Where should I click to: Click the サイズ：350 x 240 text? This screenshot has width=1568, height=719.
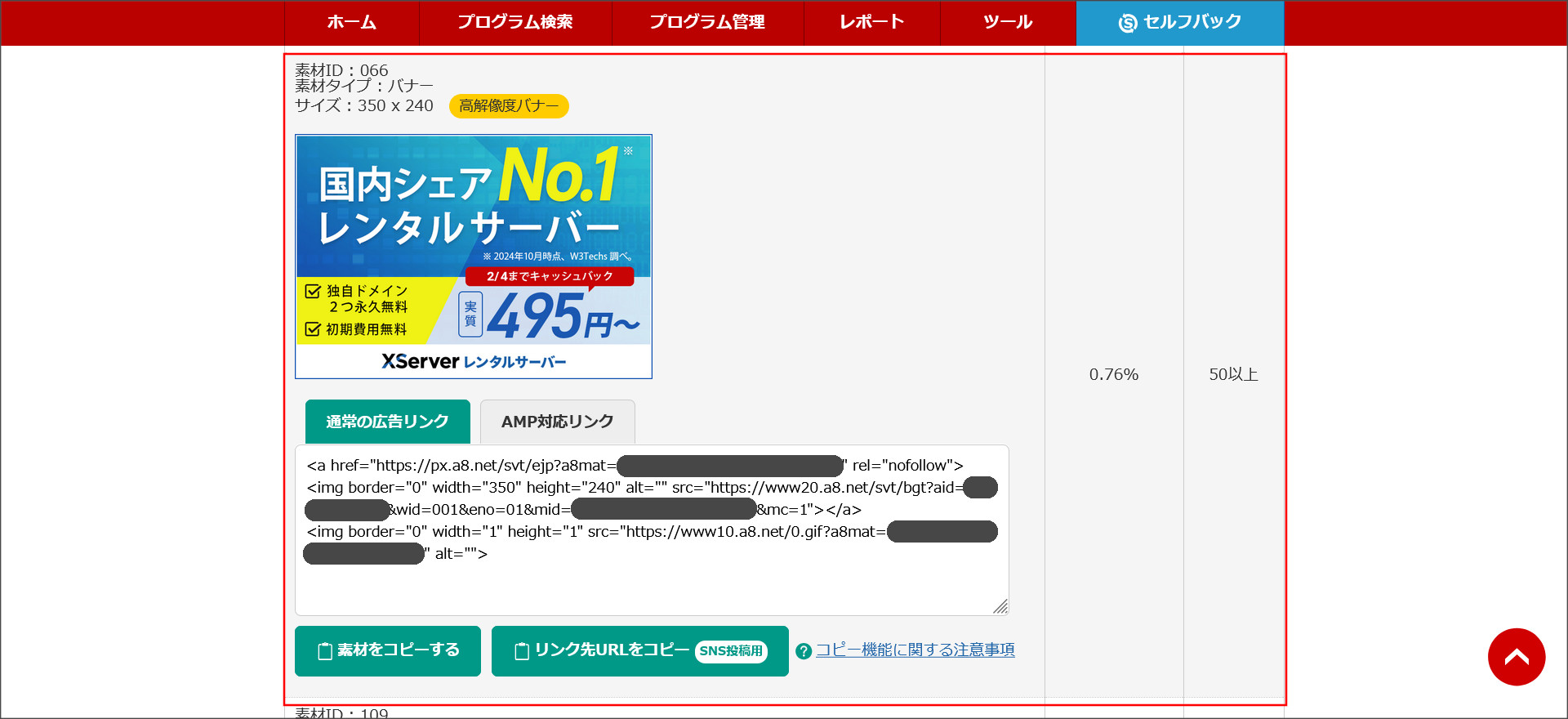tap(364, 105)
